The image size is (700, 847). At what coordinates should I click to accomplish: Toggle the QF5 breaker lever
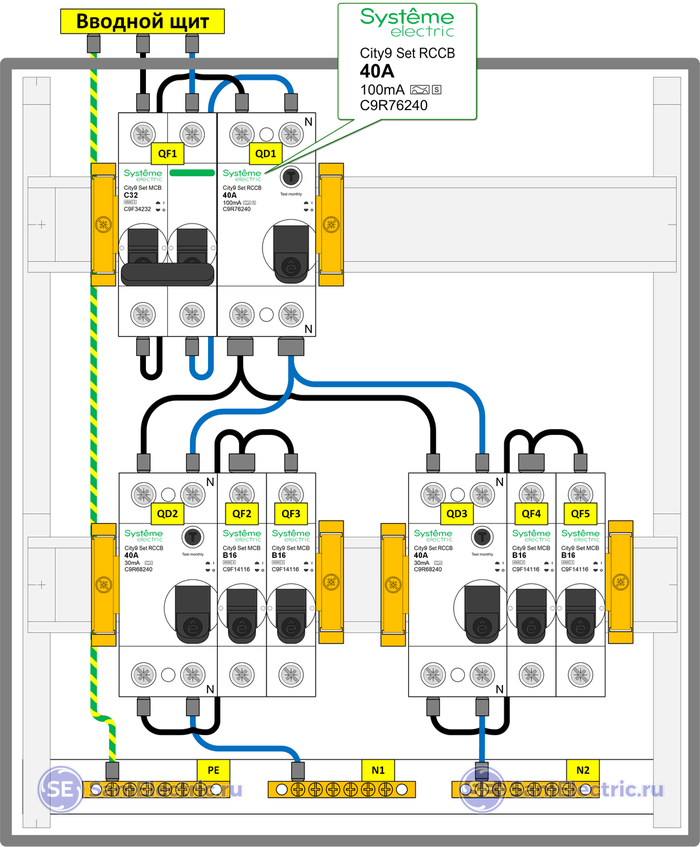pos(581,613)
